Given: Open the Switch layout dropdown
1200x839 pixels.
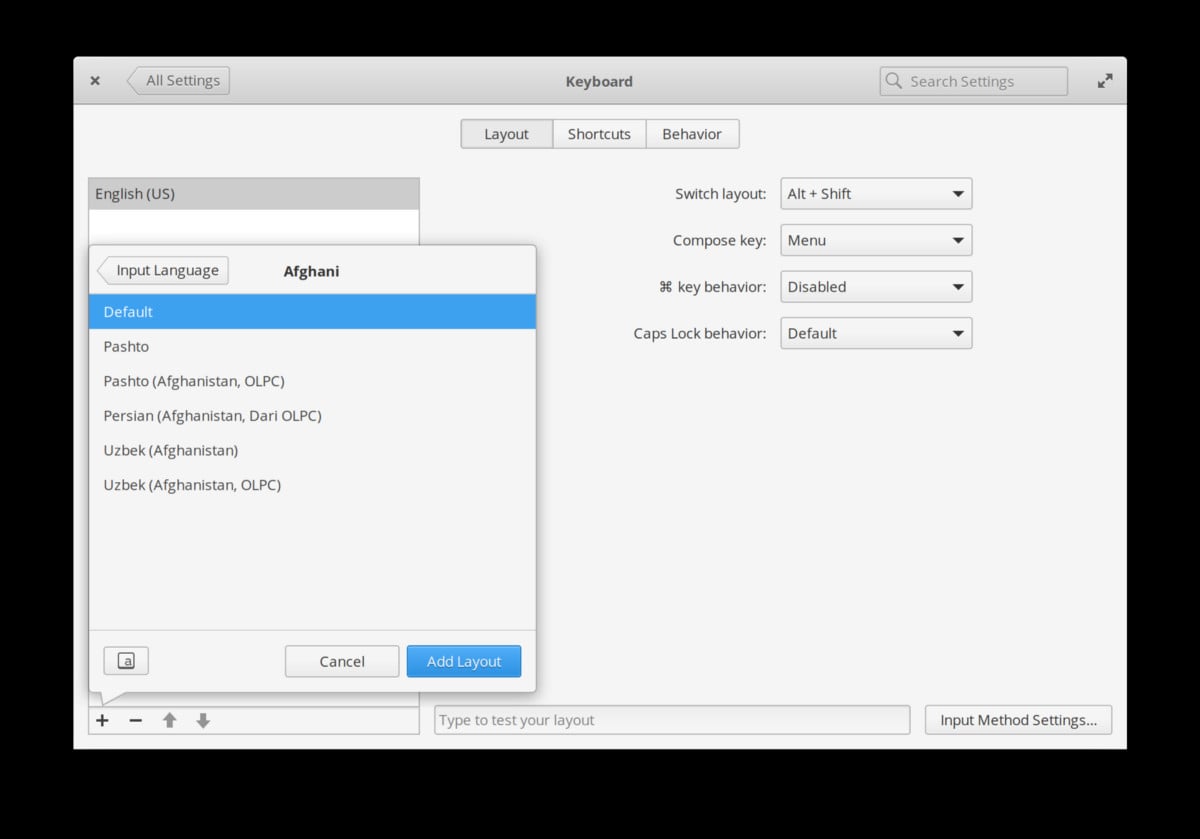Looking at the screenshot, I should 875,193.
